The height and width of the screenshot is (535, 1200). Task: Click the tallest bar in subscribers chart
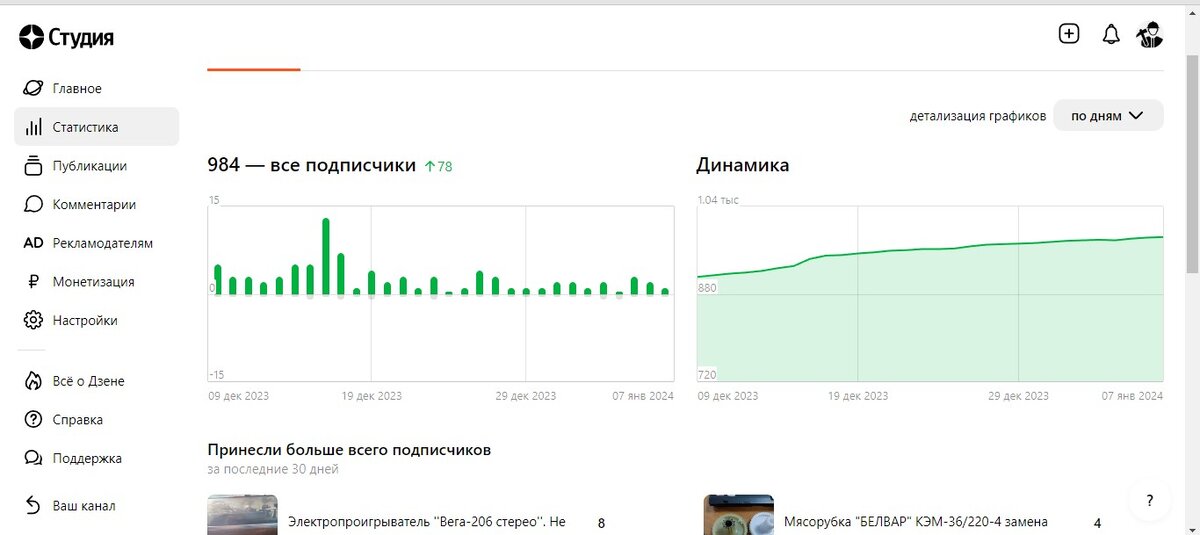(326, 256)
